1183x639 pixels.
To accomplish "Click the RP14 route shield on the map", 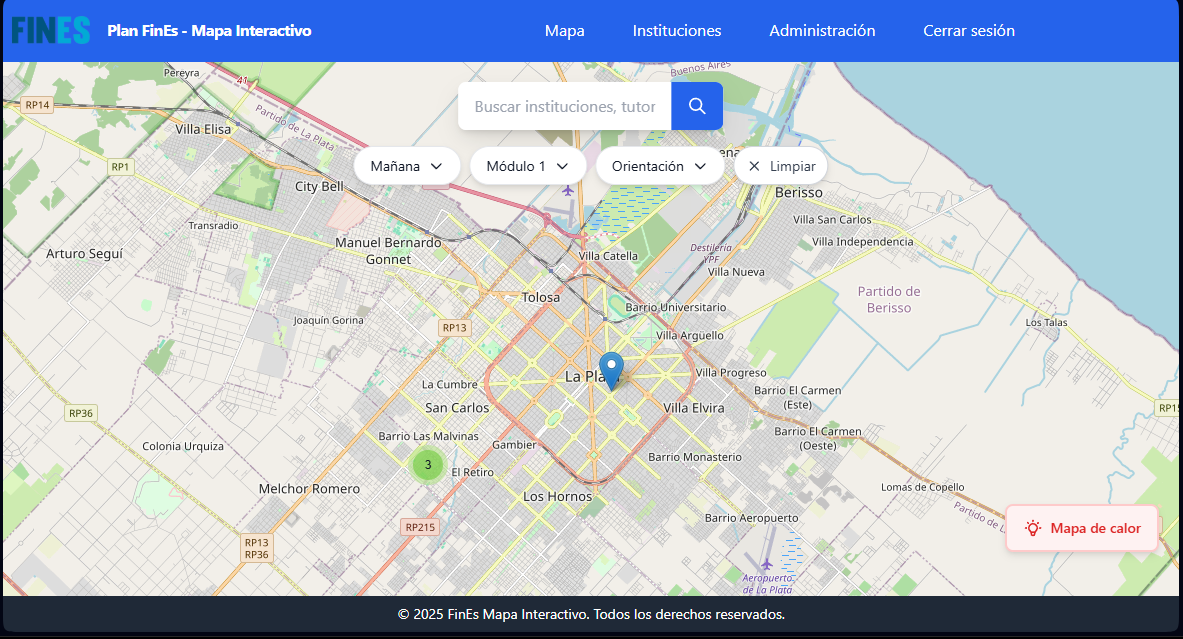I will tap(37, 104).
